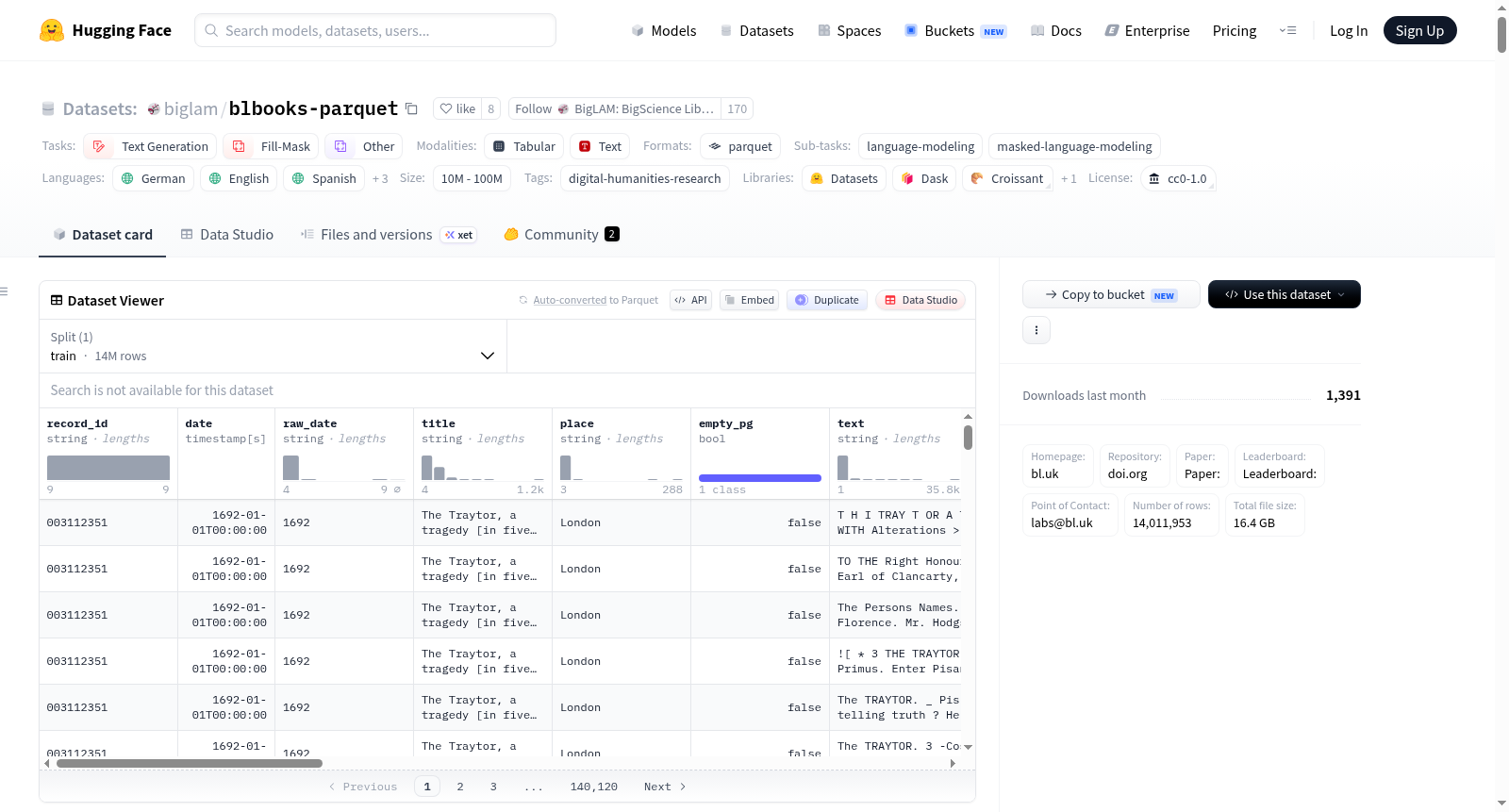Click the cc0-1.0 license tag

click(1178, 178)
